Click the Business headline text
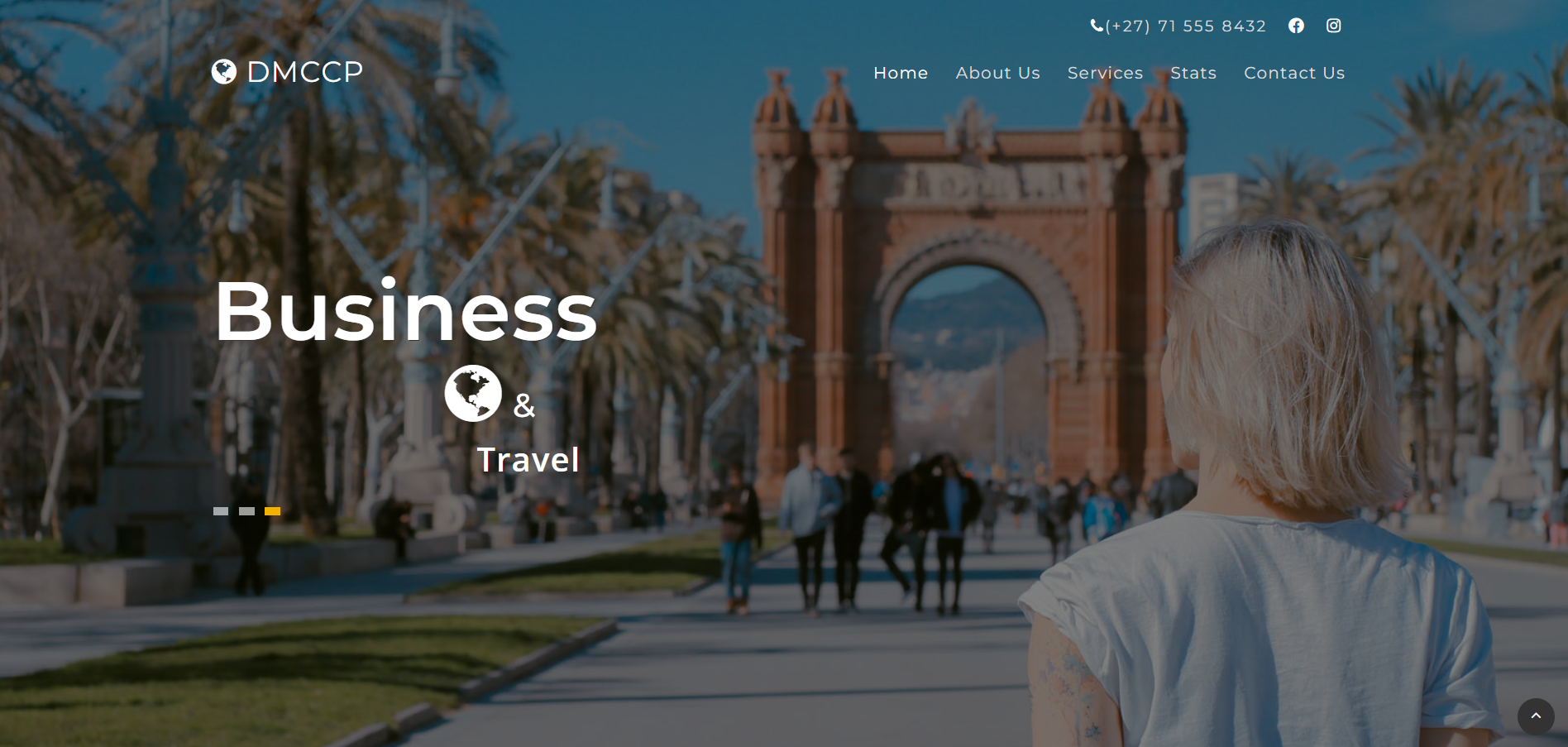The height and width of the screenshot is (747, 1568). (x=406, y=311)
